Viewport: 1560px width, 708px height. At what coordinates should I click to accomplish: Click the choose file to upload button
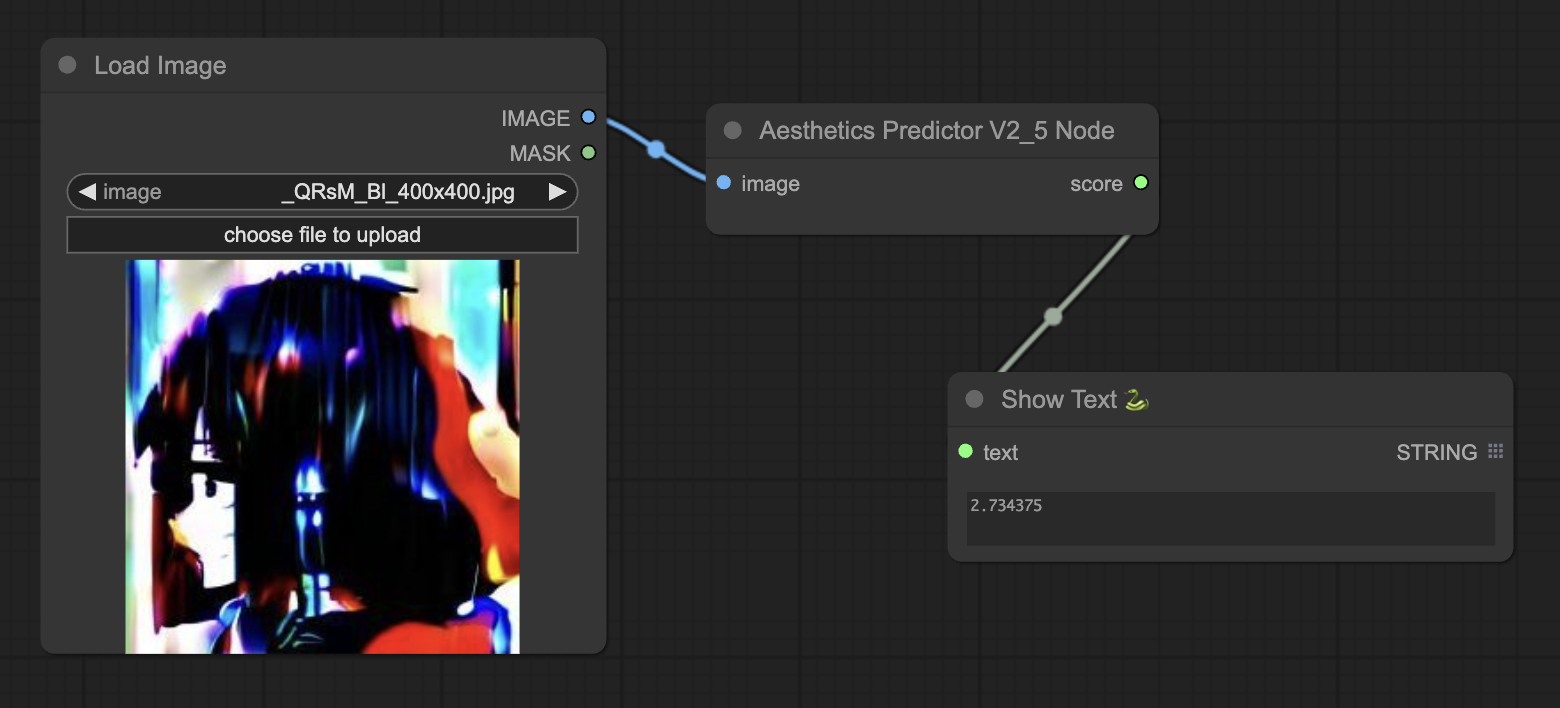coord(322,235)
